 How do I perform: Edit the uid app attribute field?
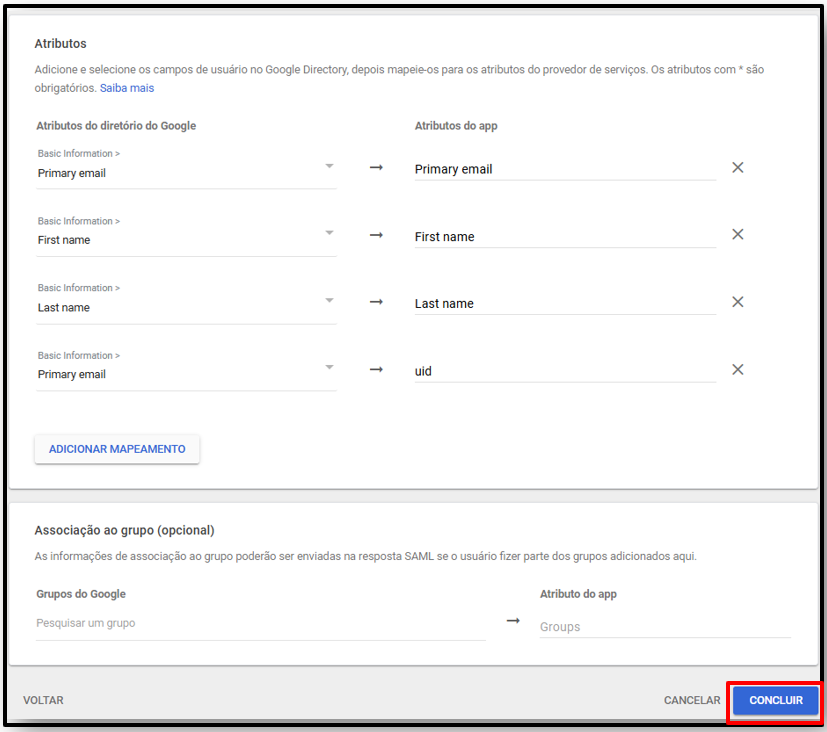pos(565,371)
